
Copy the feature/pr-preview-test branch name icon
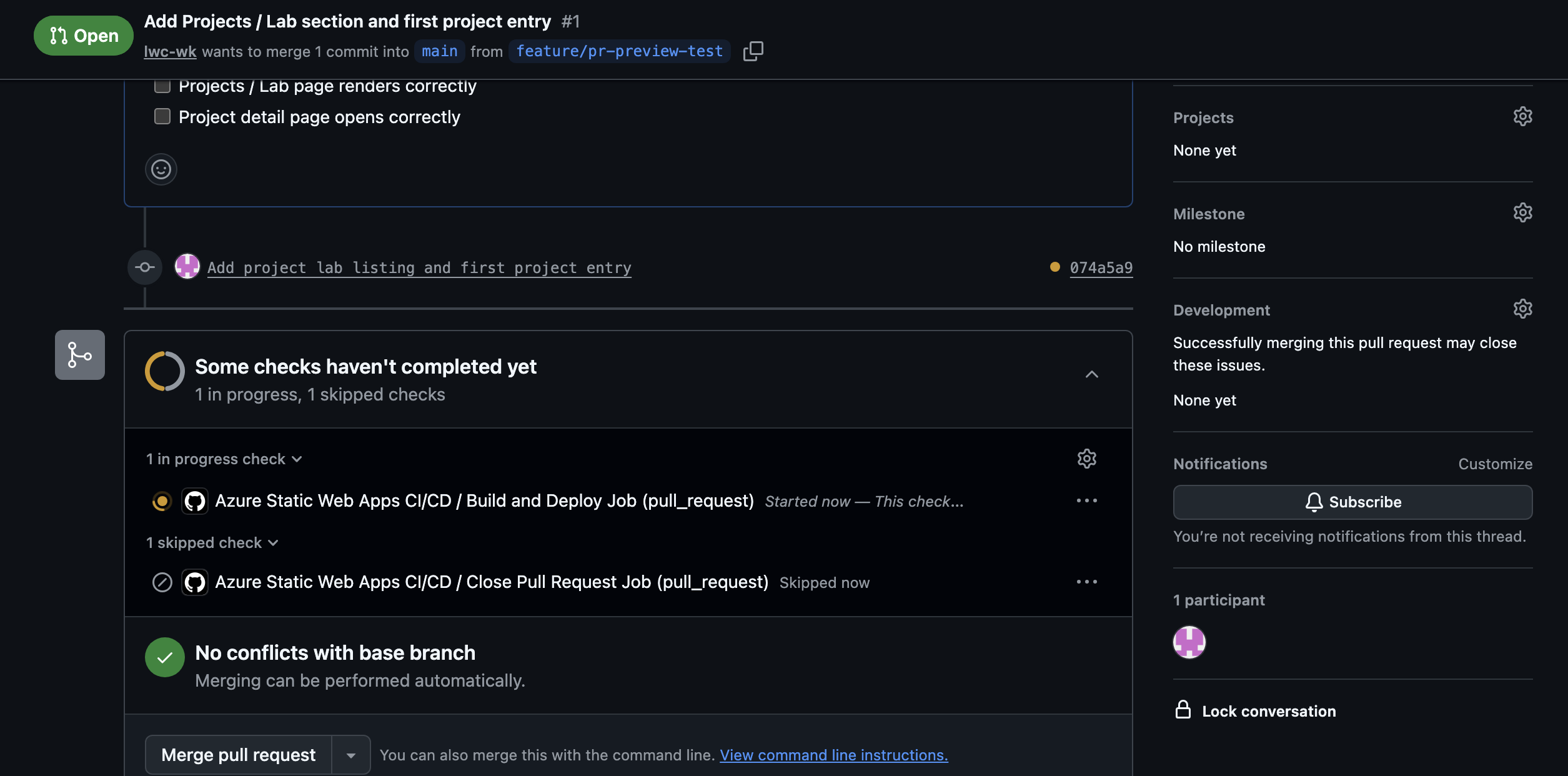(x=753, y=51)
